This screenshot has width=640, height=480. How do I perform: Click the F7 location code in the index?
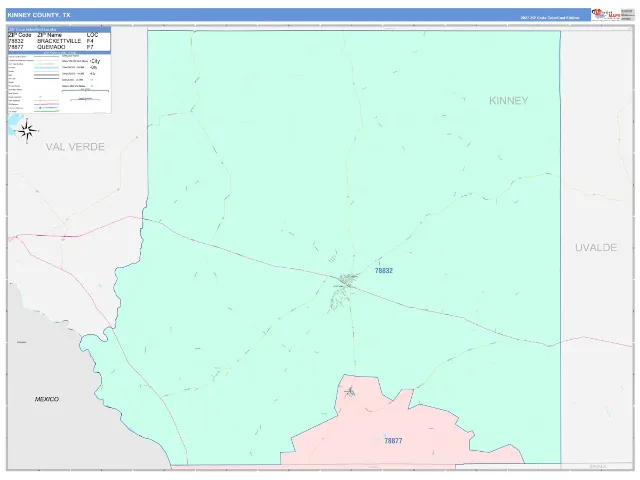point(90,47)
